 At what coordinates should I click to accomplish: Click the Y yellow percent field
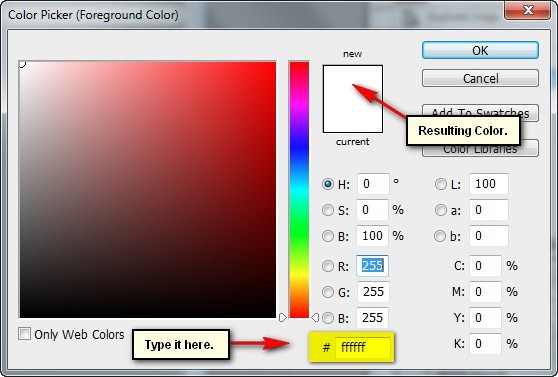pos(485,318)
